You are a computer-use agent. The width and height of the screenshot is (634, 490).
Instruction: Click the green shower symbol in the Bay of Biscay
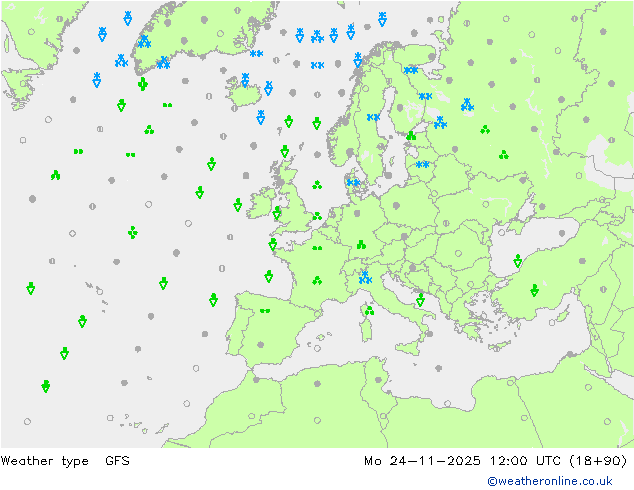point(268,276)
